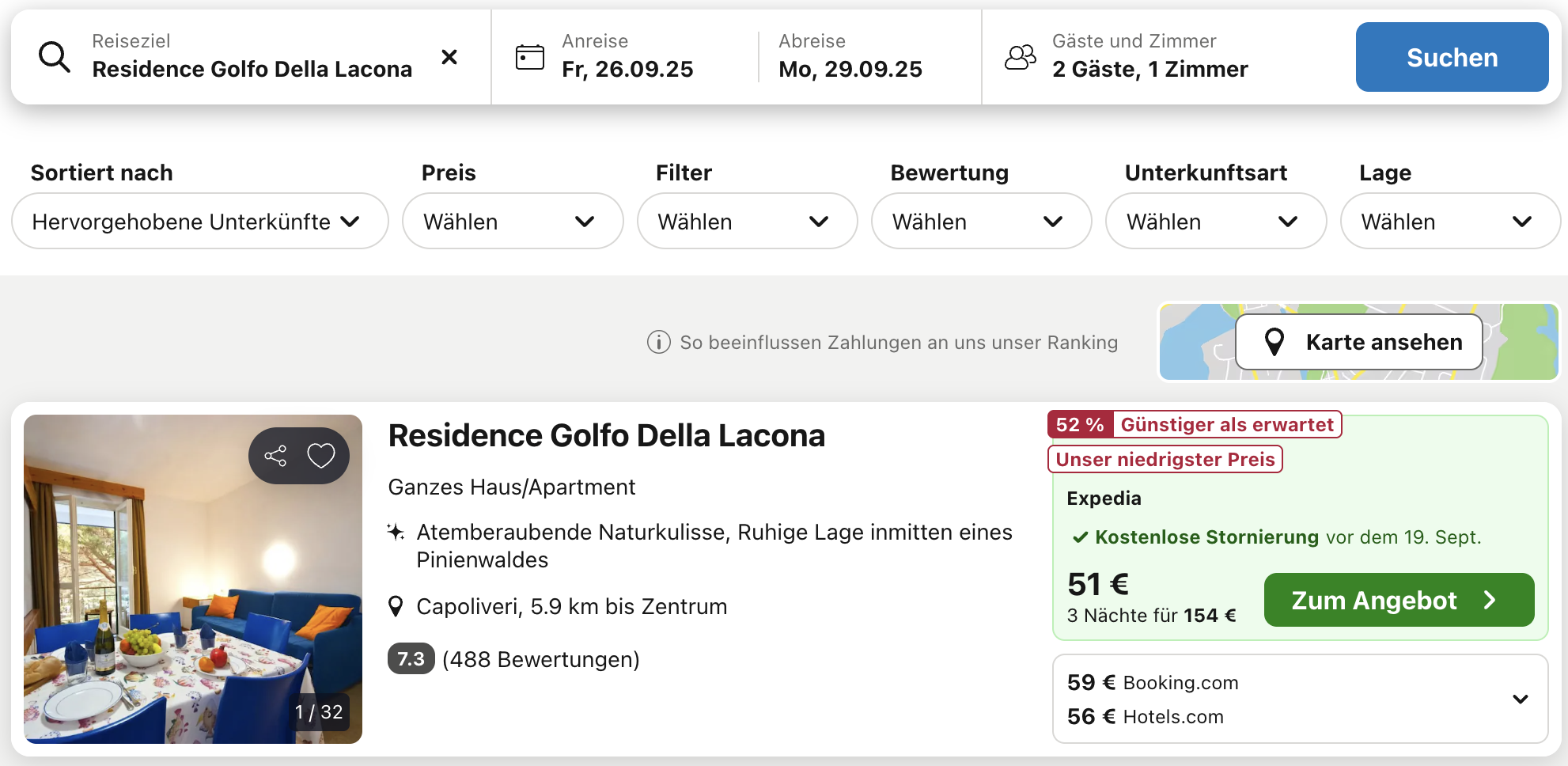
Task: Click the Unser niedrigster Preis badge
Action: click(x=1165, y=459)
